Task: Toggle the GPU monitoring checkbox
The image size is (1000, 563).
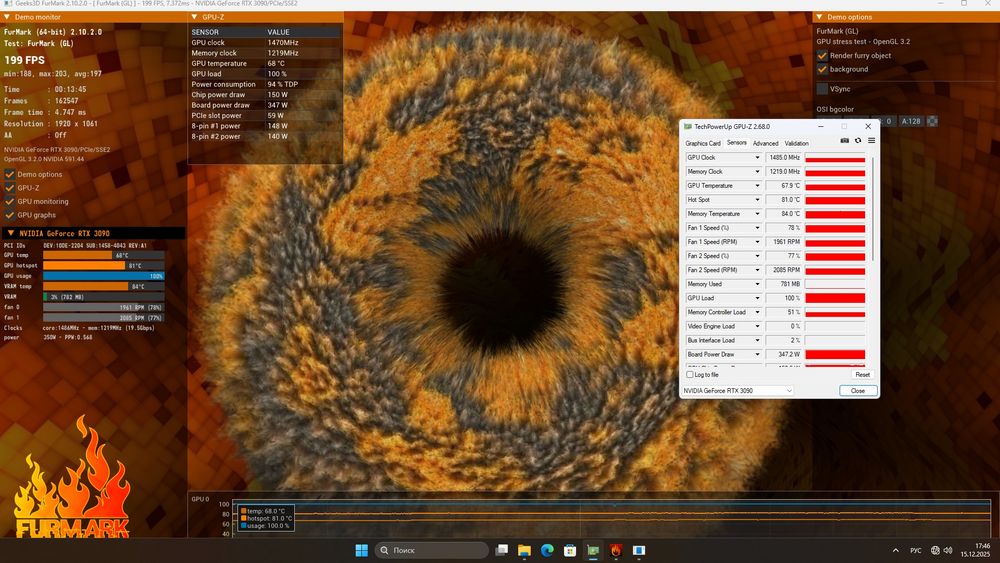Action: [x=10, y=201]
